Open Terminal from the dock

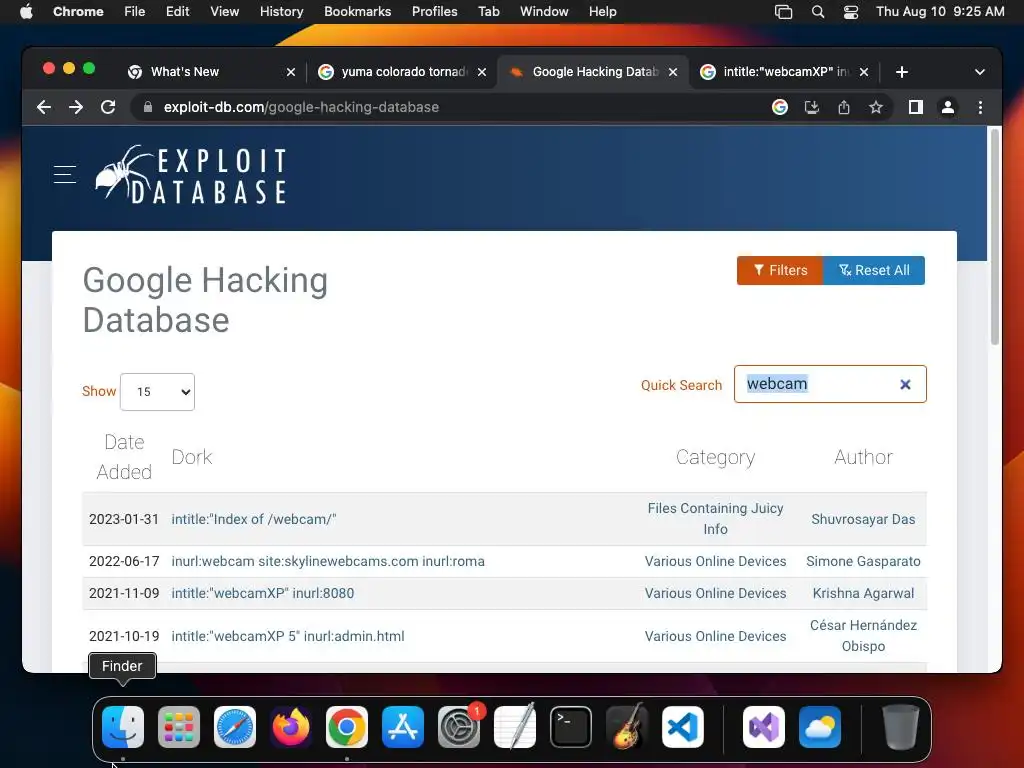pyautogui.click(x=571, y=727)
